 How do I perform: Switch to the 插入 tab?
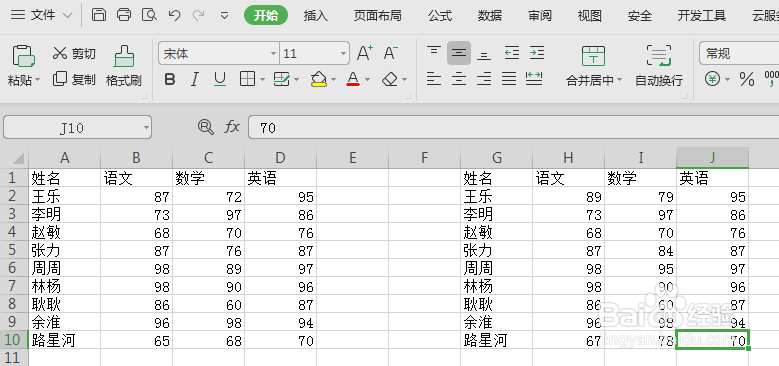pos(316,16)
